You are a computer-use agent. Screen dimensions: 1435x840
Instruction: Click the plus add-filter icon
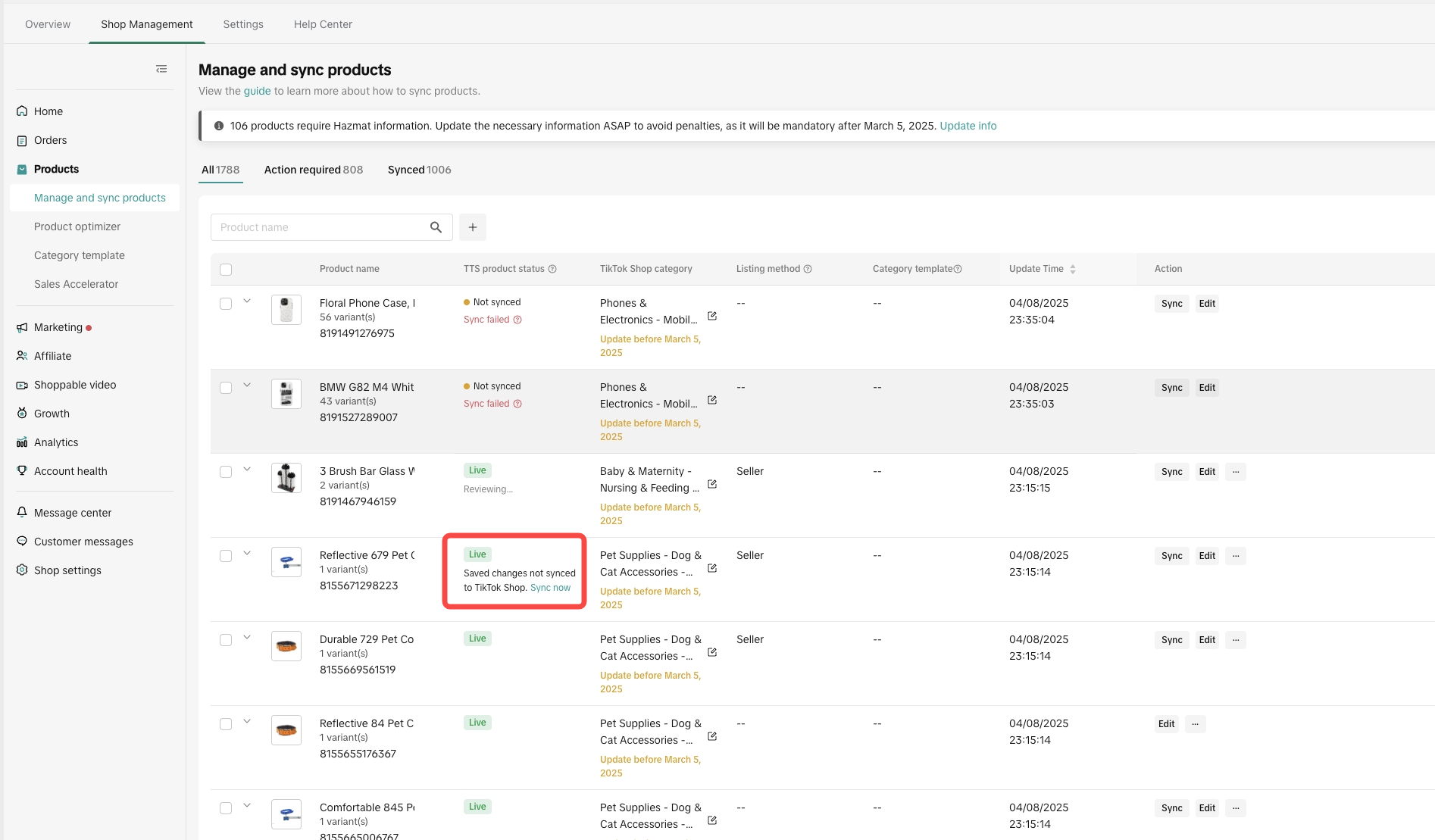(473, 227)
